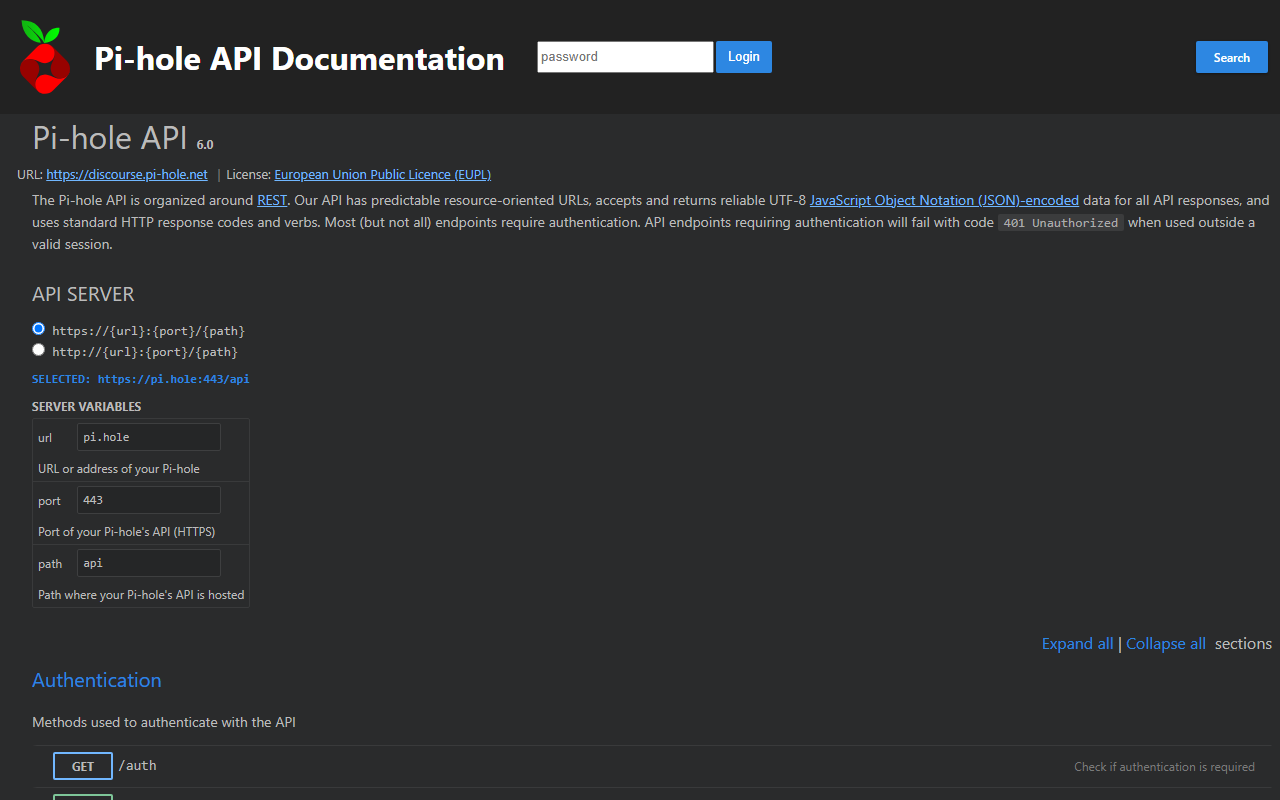Image resolution: width=1280 pixels, height=800 pixels.
Task: Click the port field showing 443
Action: (149, 500)
